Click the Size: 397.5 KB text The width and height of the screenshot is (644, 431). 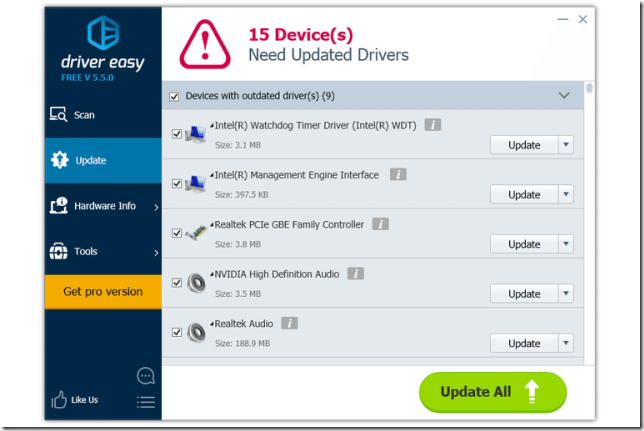242,195
